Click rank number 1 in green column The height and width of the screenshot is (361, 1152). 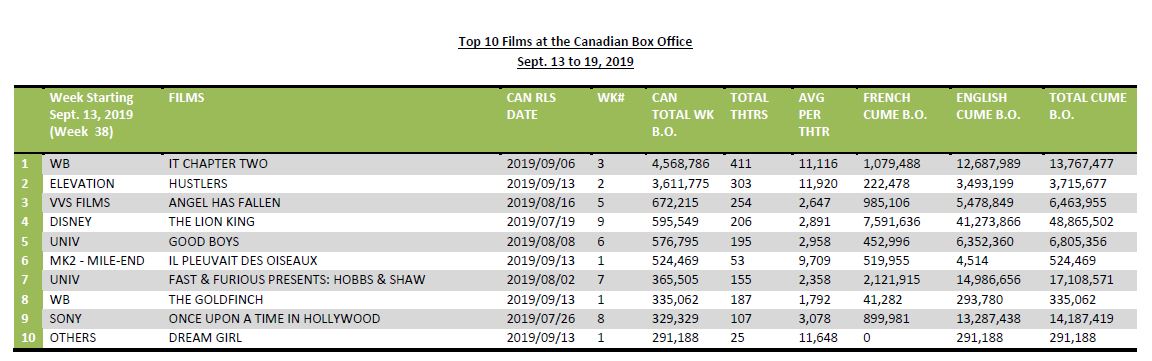click(x=23, y=164)
